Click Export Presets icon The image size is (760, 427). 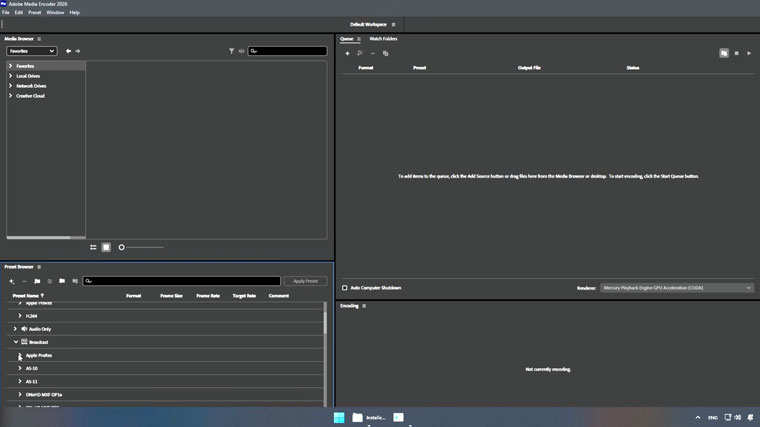(75, 281)
